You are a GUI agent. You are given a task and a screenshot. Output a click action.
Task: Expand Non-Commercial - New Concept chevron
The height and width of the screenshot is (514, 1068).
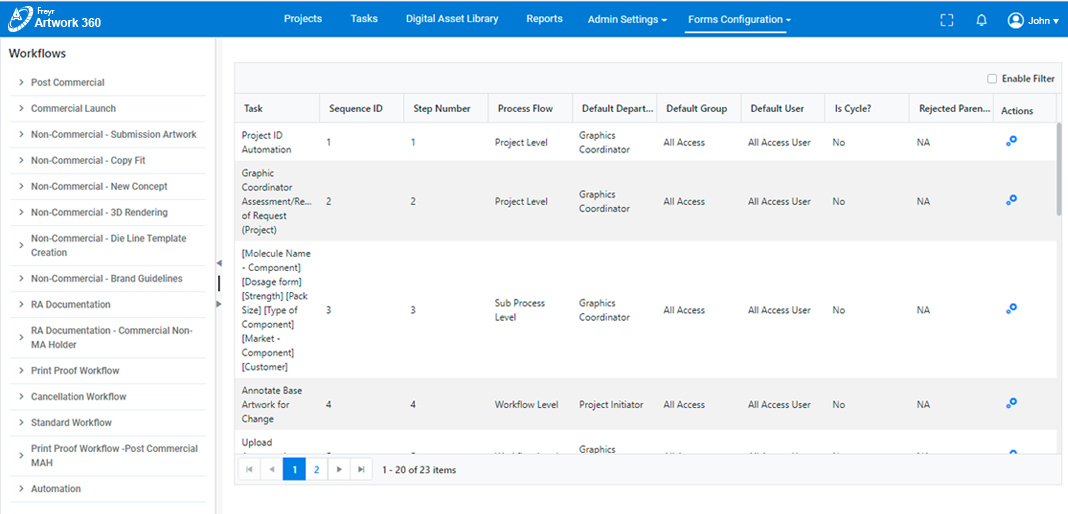tap(22, 187)
